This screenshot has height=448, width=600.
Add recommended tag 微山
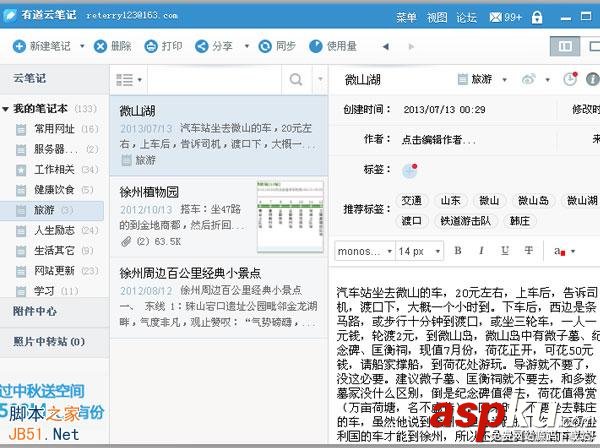489,200
